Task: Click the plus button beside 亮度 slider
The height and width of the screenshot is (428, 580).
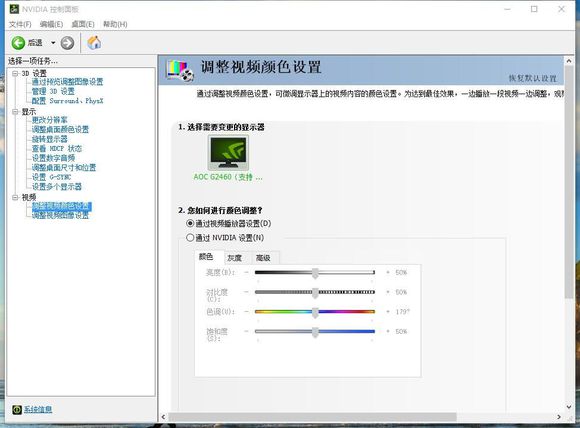Action: tap(388, 273)
